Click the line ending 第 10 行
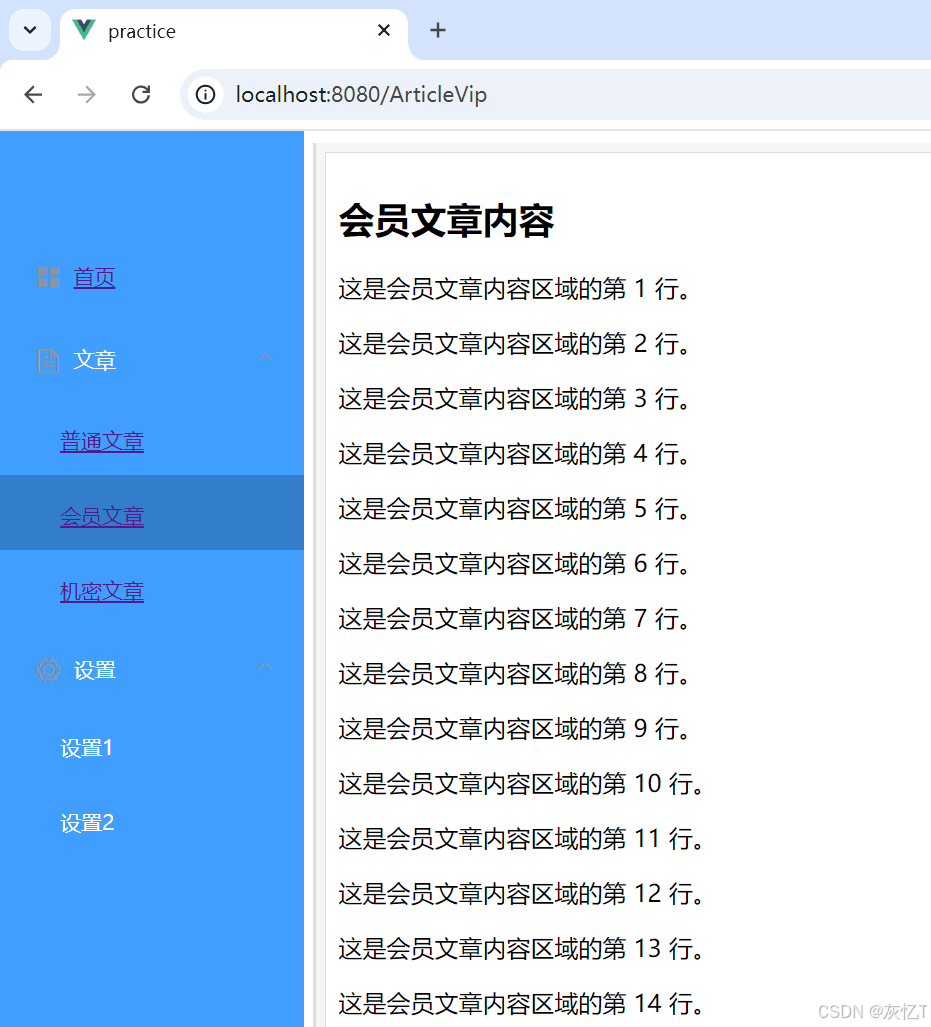Image resolution: width=931 pixels, height=1027 pixels. click(x=521, y=784)
